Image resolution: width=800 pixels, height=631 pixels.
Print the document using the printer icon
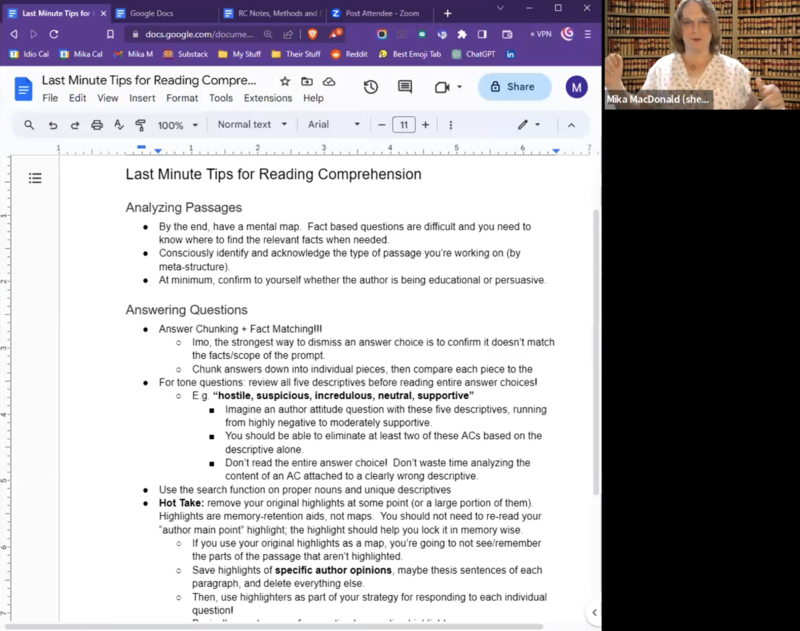point(97,125)
